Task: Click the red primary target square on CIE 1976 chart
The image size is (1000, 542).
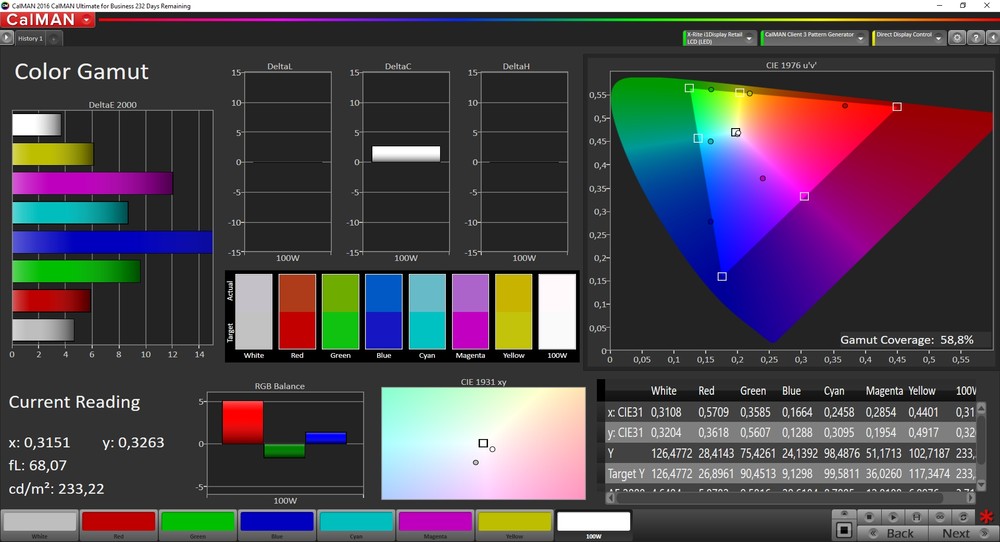Action: (897, 106)
